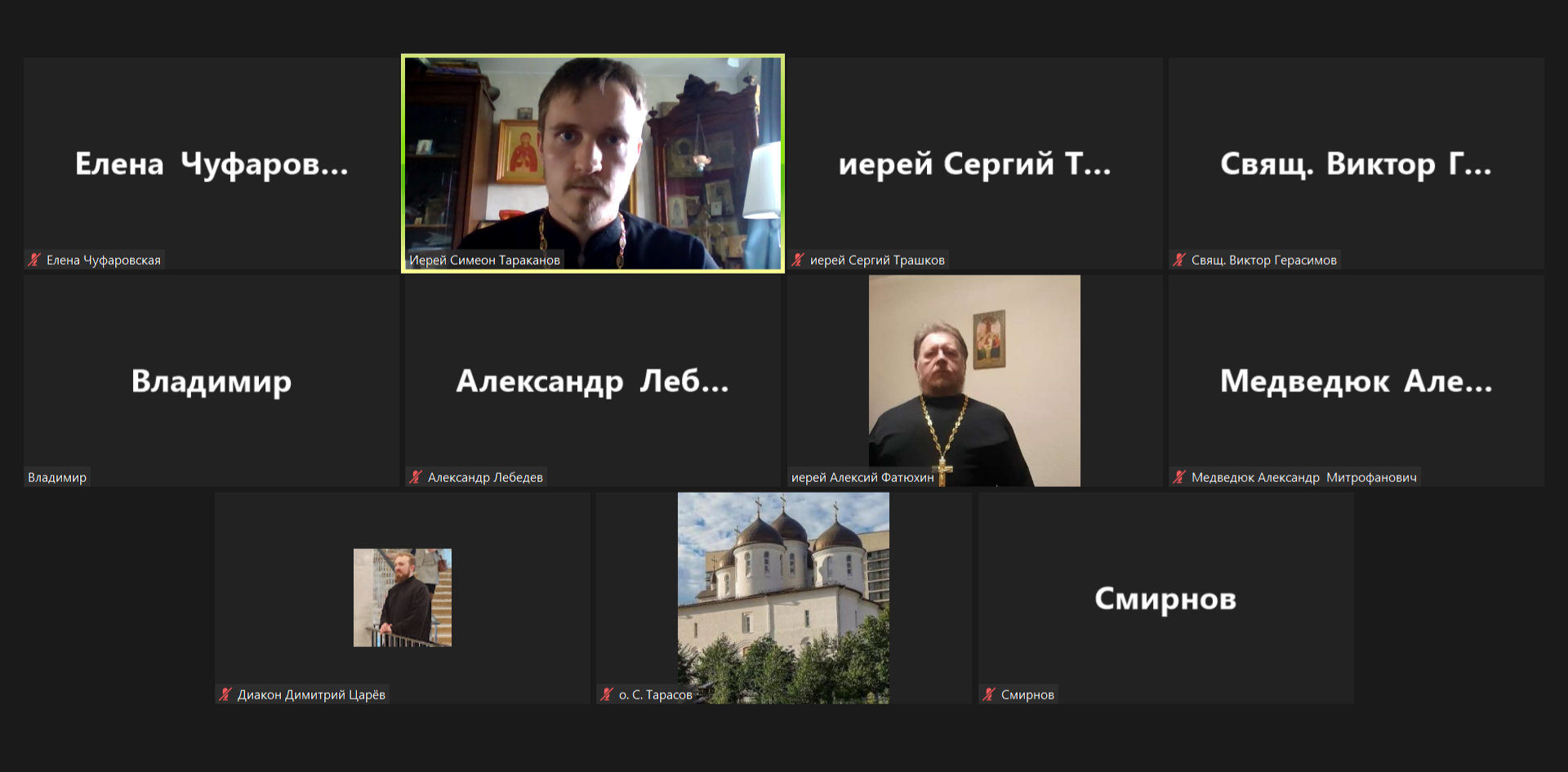Click the muted mic icon next to Смирнов label
This screenshot has width=1568, height=772.
point(989,694)
